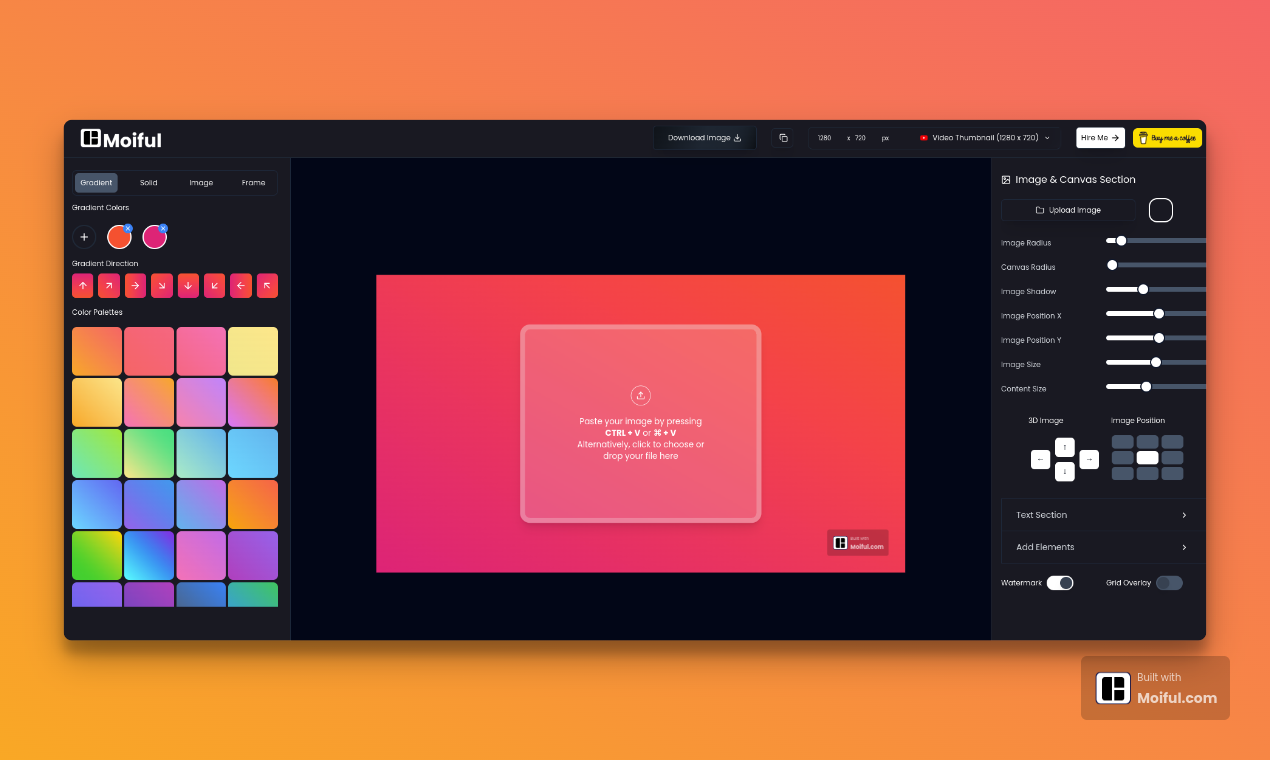1270x760 pixels.
Task: Expand the Add Elements panel
Action: click(1100, 547)
